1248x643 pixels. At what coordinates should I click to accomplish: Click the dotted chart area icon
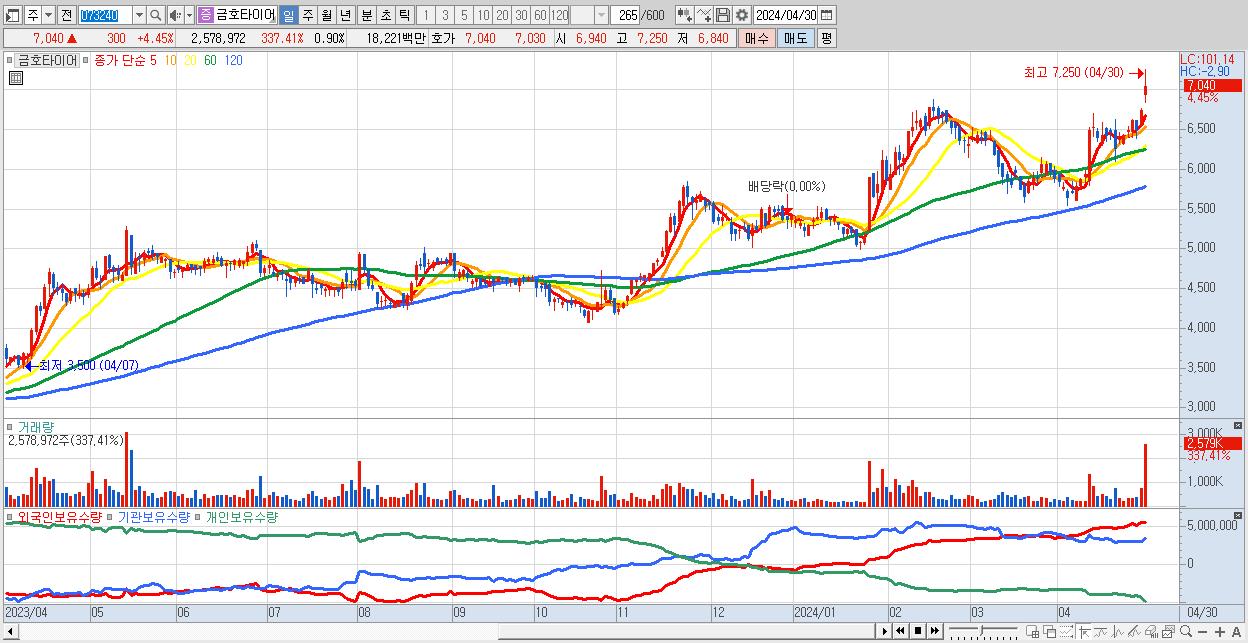point(1066,631)
